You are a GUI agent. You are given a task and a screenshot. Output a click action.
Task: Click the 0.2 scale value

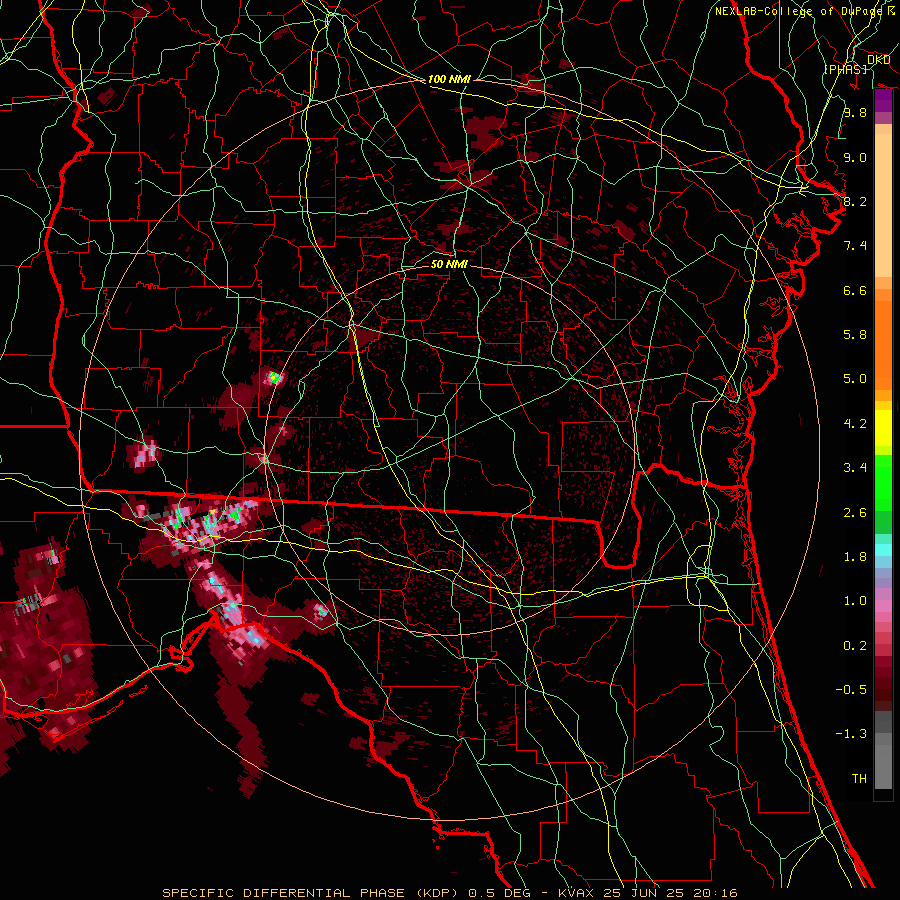coord(855,646)
